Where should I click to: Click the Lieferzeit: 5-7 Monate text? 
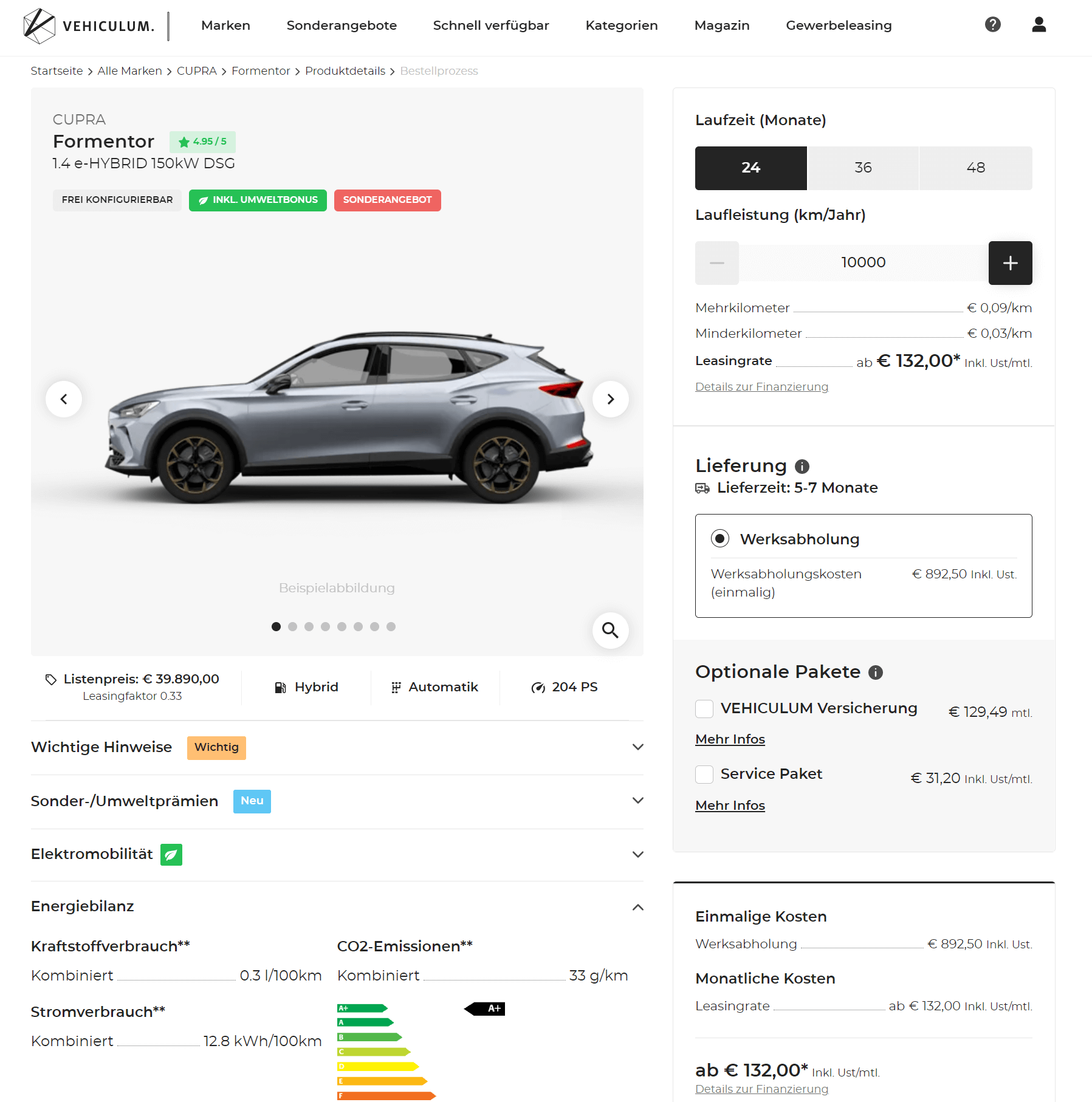point(797,488)
